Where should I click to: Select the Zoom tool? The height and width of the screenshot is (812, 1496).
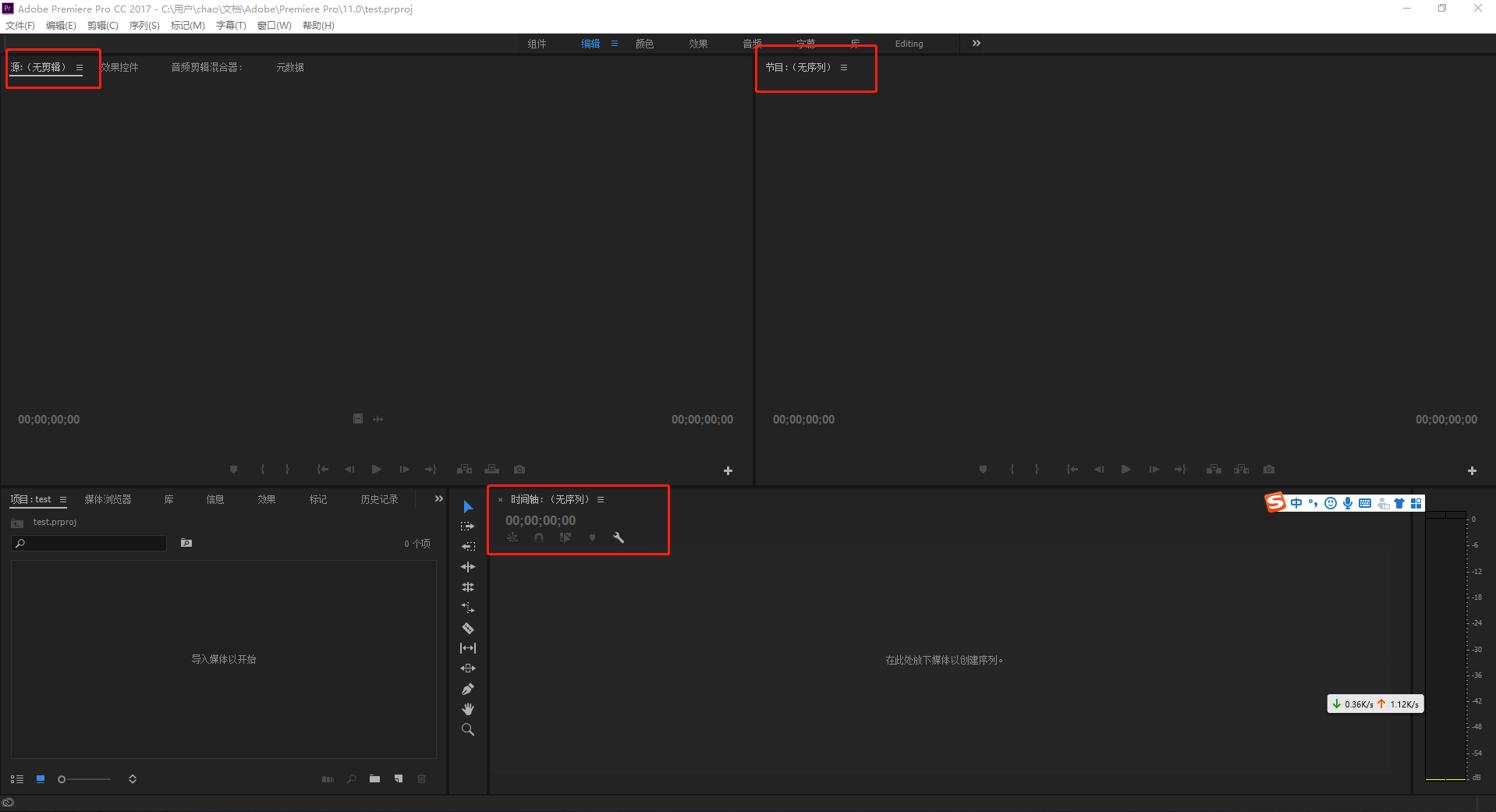click(468, 729)
